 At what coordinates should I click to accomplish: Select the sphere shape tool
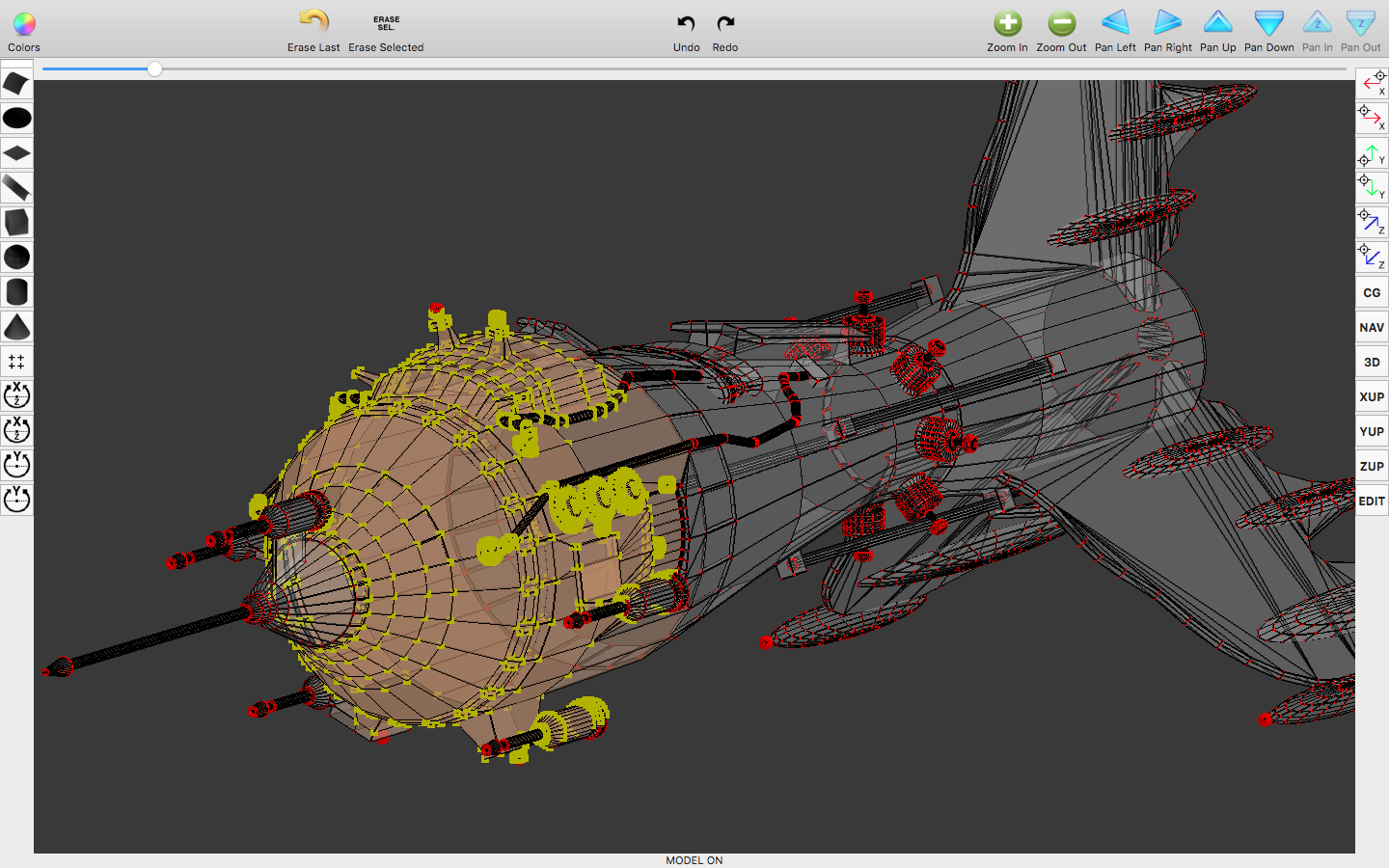[16, 257]
